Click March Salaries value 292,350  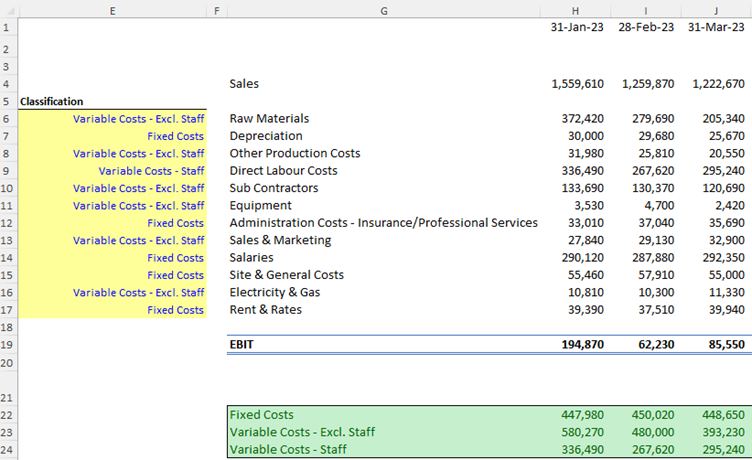click(720, 258)
